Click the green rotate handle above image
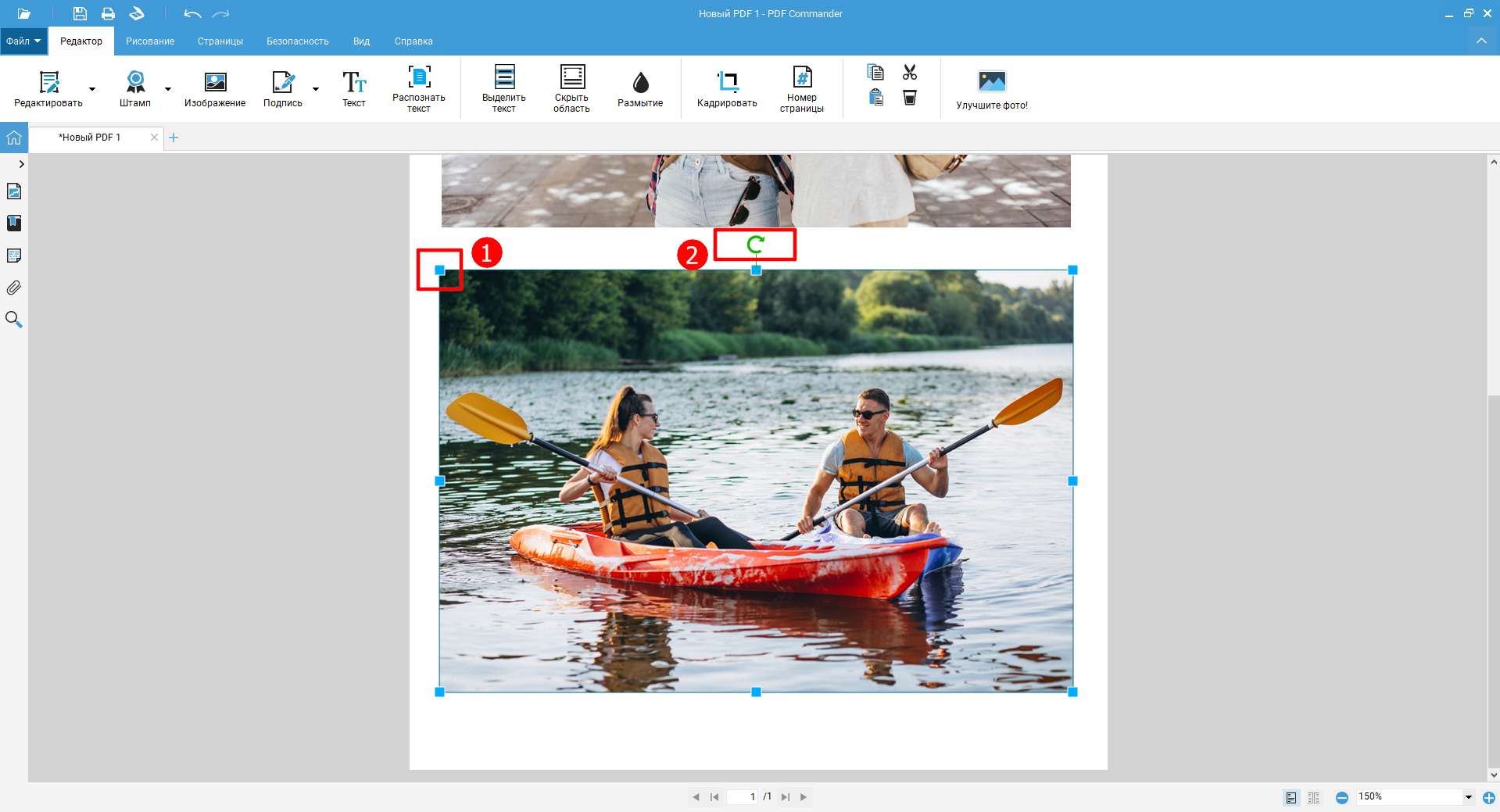Screen dimensions: 1500x812 pyautogui.click(x=755, y=245)
